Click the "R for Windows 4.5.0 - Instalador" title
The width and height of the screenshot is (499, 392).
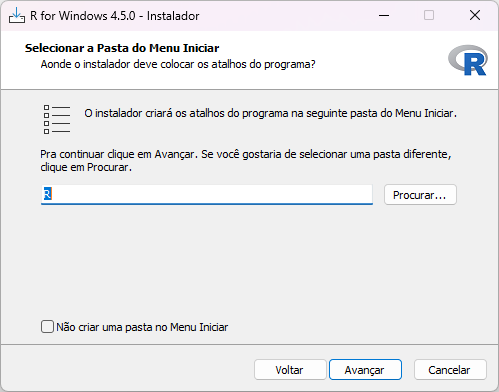(x=115, y=16)
